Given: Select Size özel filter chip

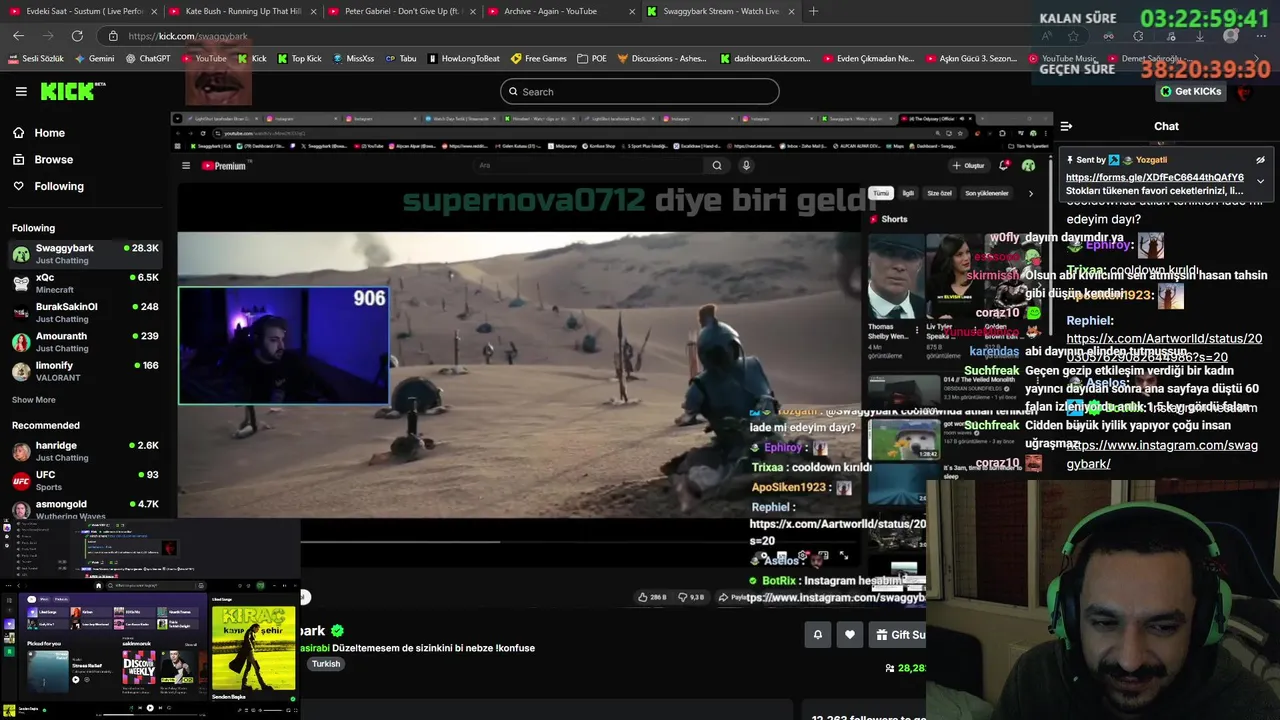Looking at the screenshot, I should click(x=939, y=193).
